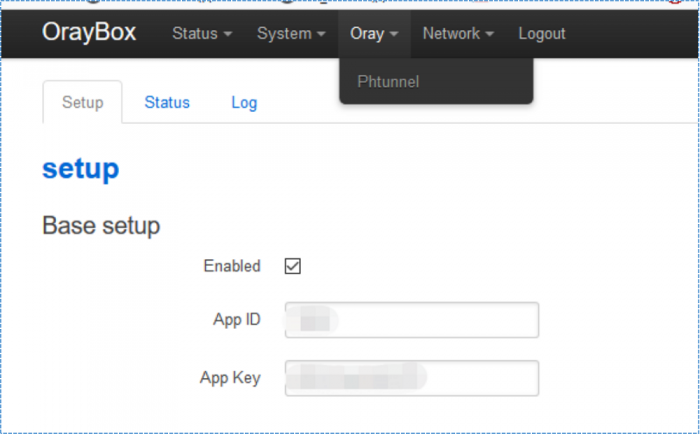This screenshot has height=434, width=700.
Task: Focus the App Key input field
Action: pos(412,378)
